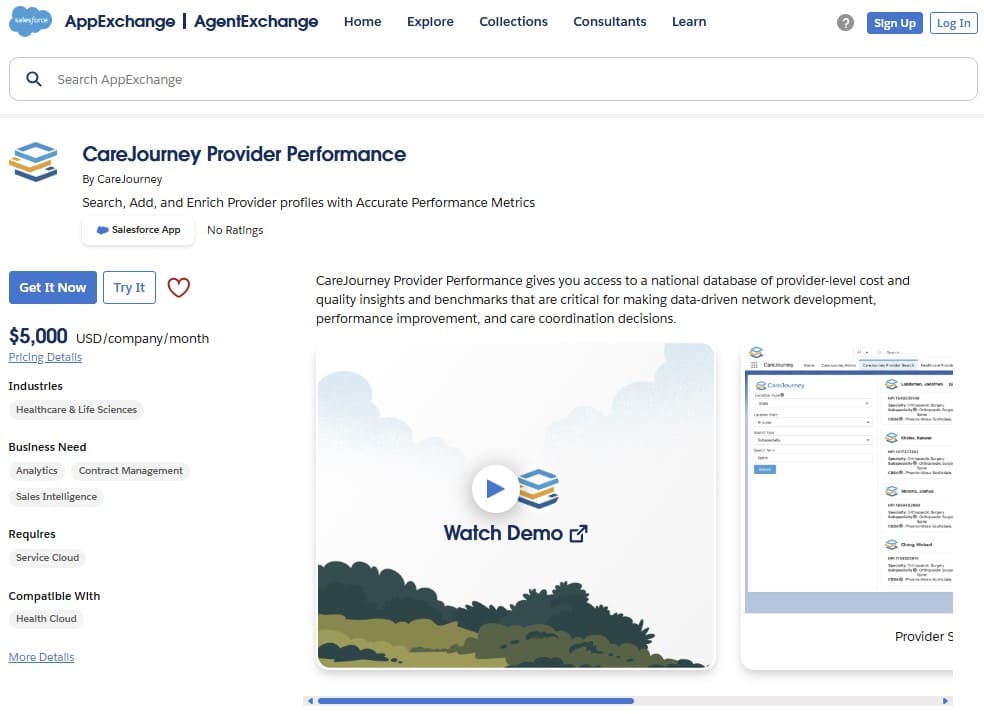The image size is (984, 714).
Task: Click the carousel horizontal scrollbar thumb
Action: pyautogui.click(x=476, y=701)
